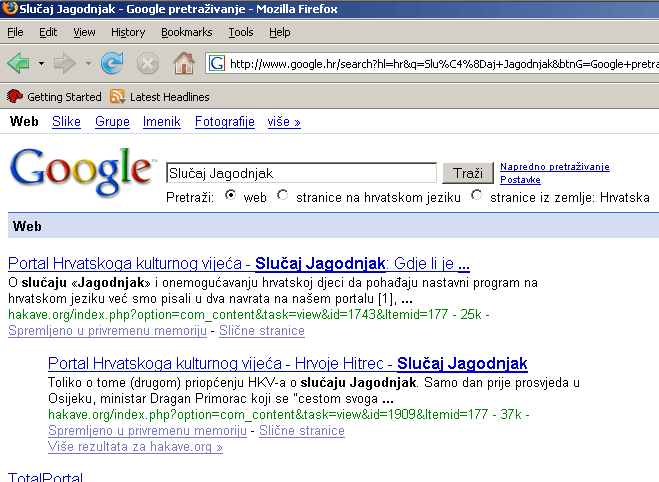Click the Traži search button
659x482 pixels.
[468, 173]
